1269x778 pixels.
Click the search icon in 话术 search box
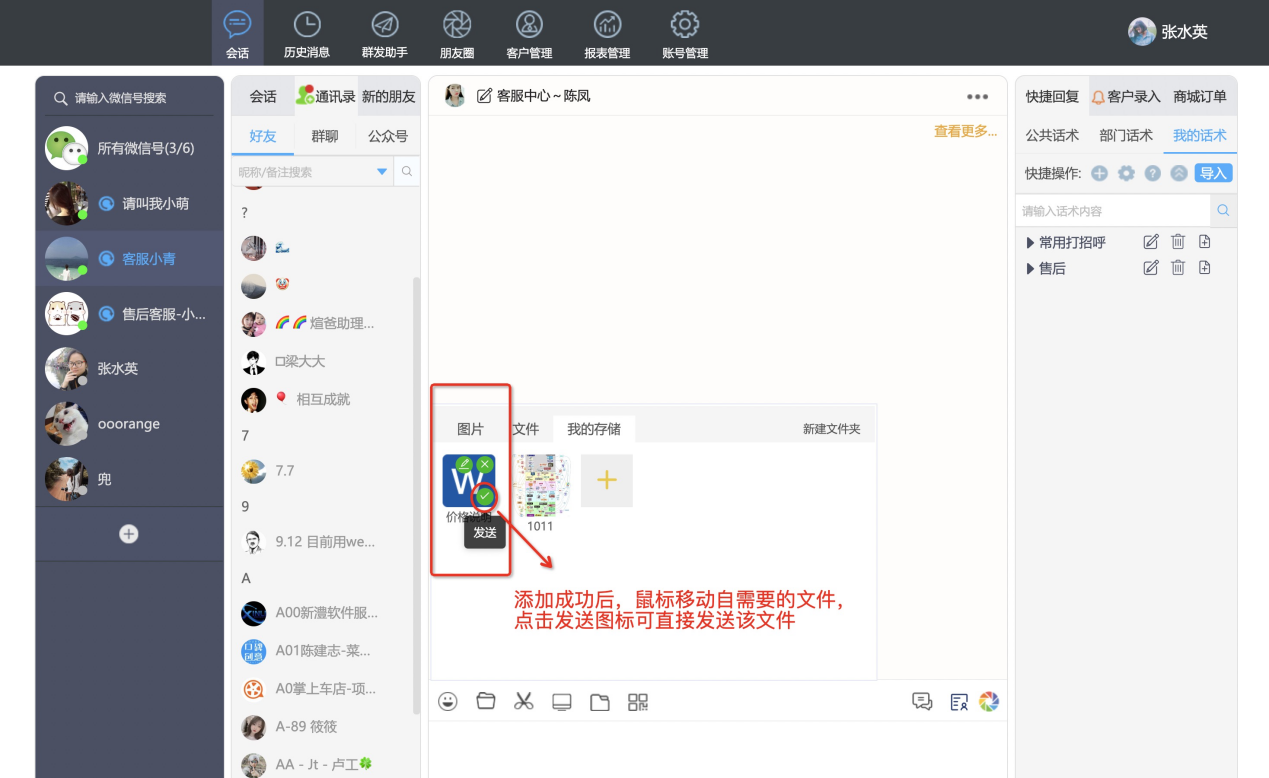click(x=1223, y=211)
